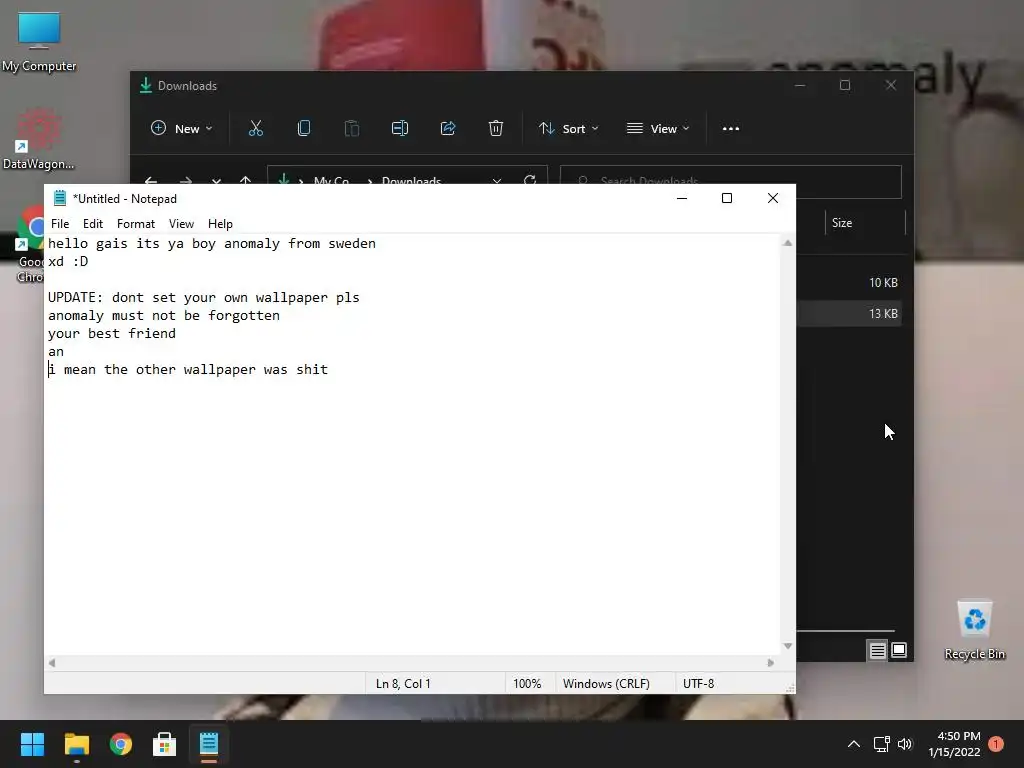Click the line "i mean the other wallpaper was shit"

click(x=188, y=370)
